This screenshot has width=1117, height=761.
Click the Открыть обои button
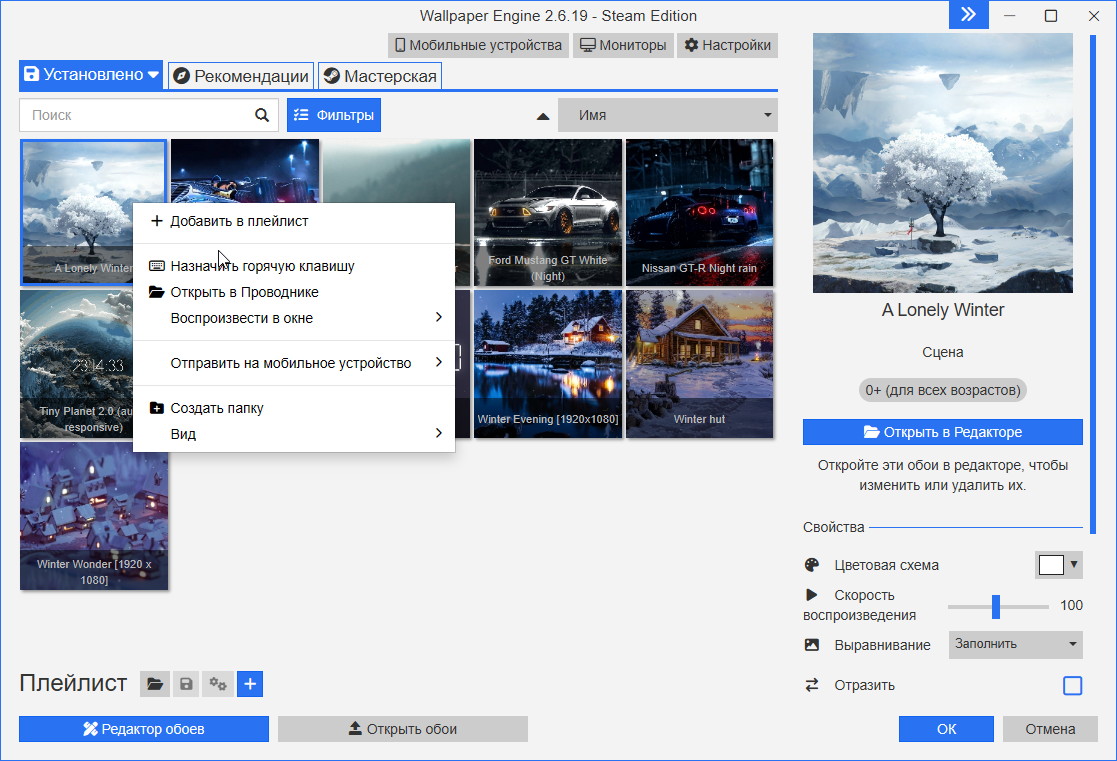coord(402,729)
